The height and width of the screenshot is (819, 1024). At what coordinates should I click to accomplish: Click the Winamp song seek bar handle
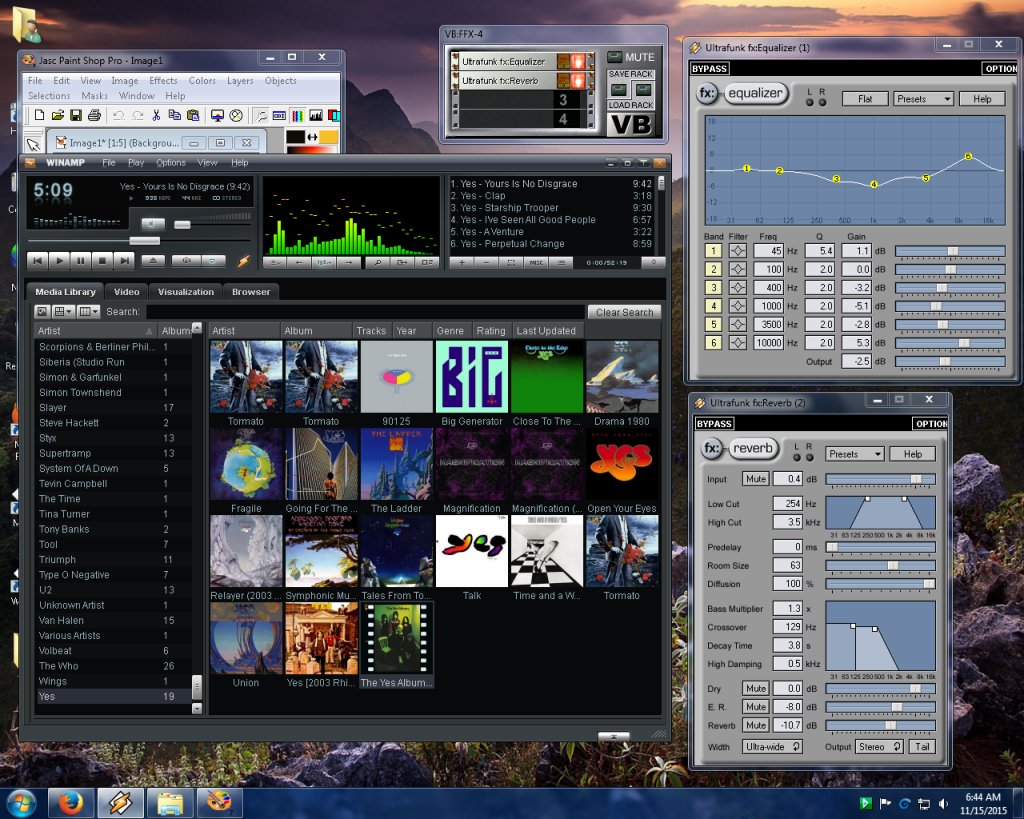(x=144, y=241)
